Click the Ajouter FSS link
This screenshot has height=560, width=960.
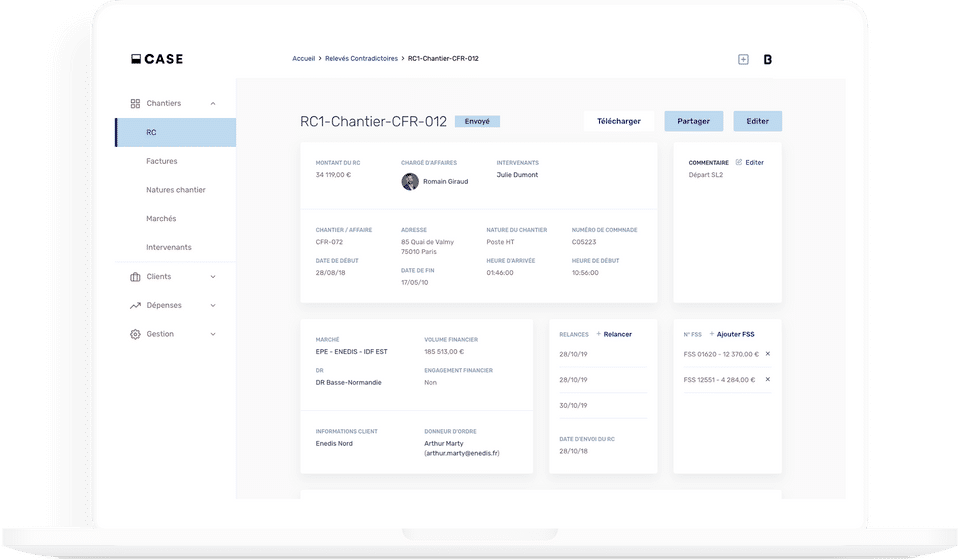point(735,334)
